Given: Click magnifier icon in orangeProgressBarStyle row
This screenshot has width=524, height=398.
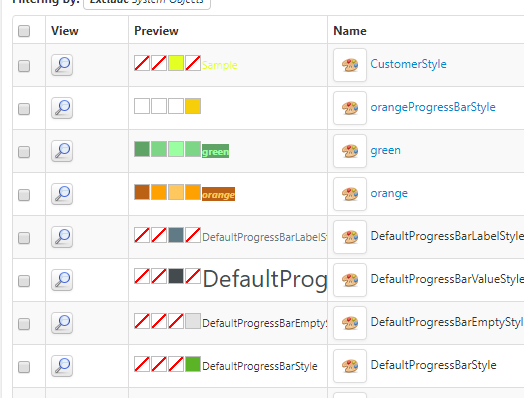Looking at the screenshot, I should [62, 108].
